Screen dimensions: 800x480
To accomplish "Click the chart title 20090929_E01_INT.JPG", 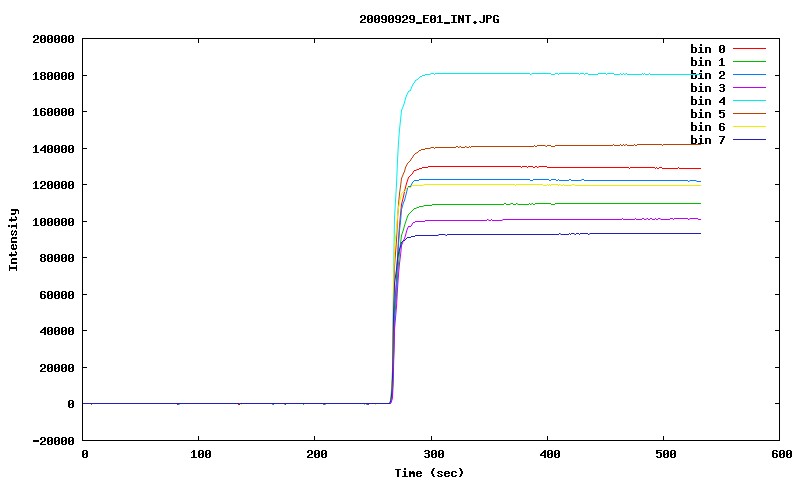I will 429,19.
